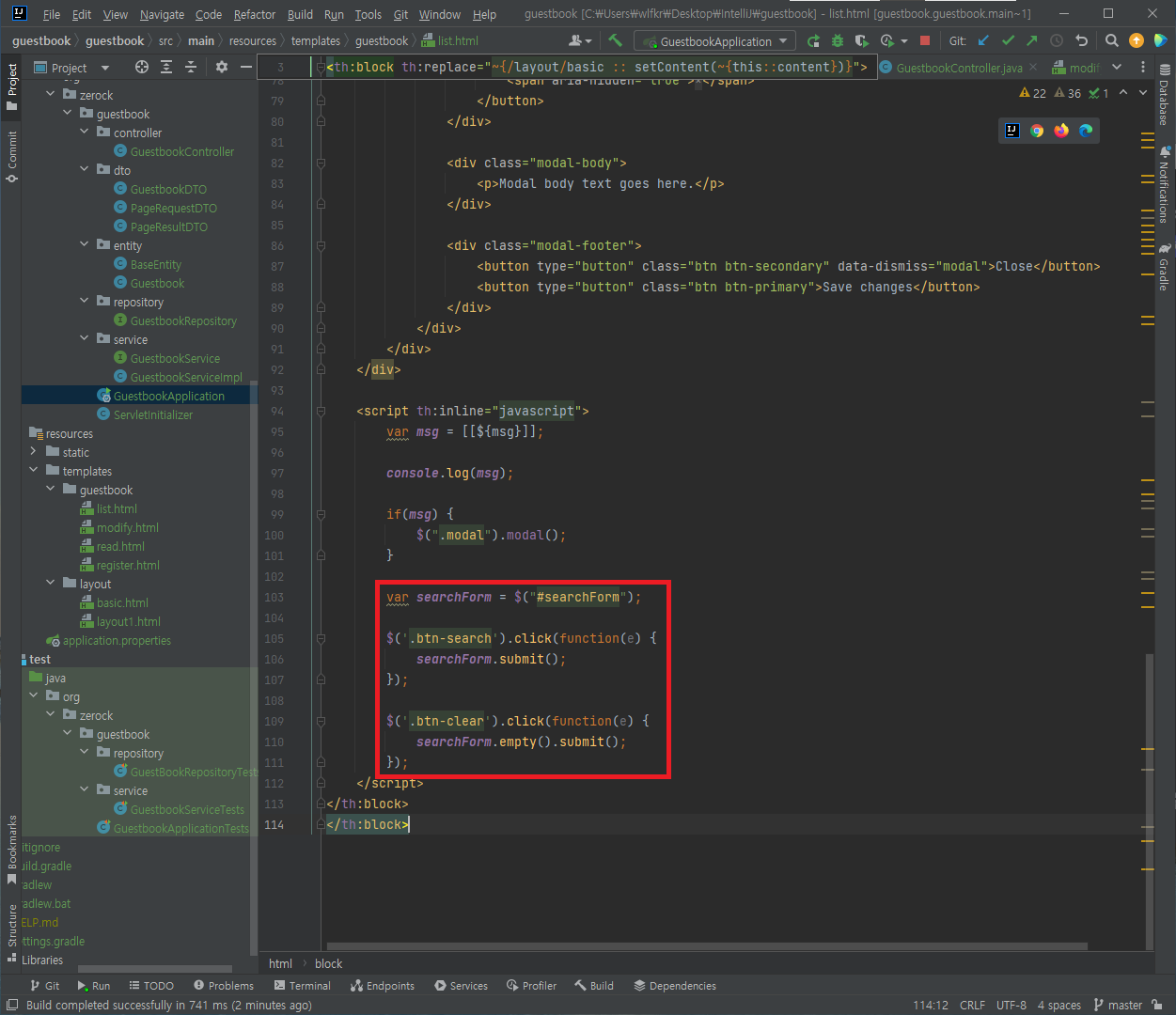Open Search Everywhere magnifier icon
The height and width of the screenshot is (1015, 1176).
(x=1112, y=40)
